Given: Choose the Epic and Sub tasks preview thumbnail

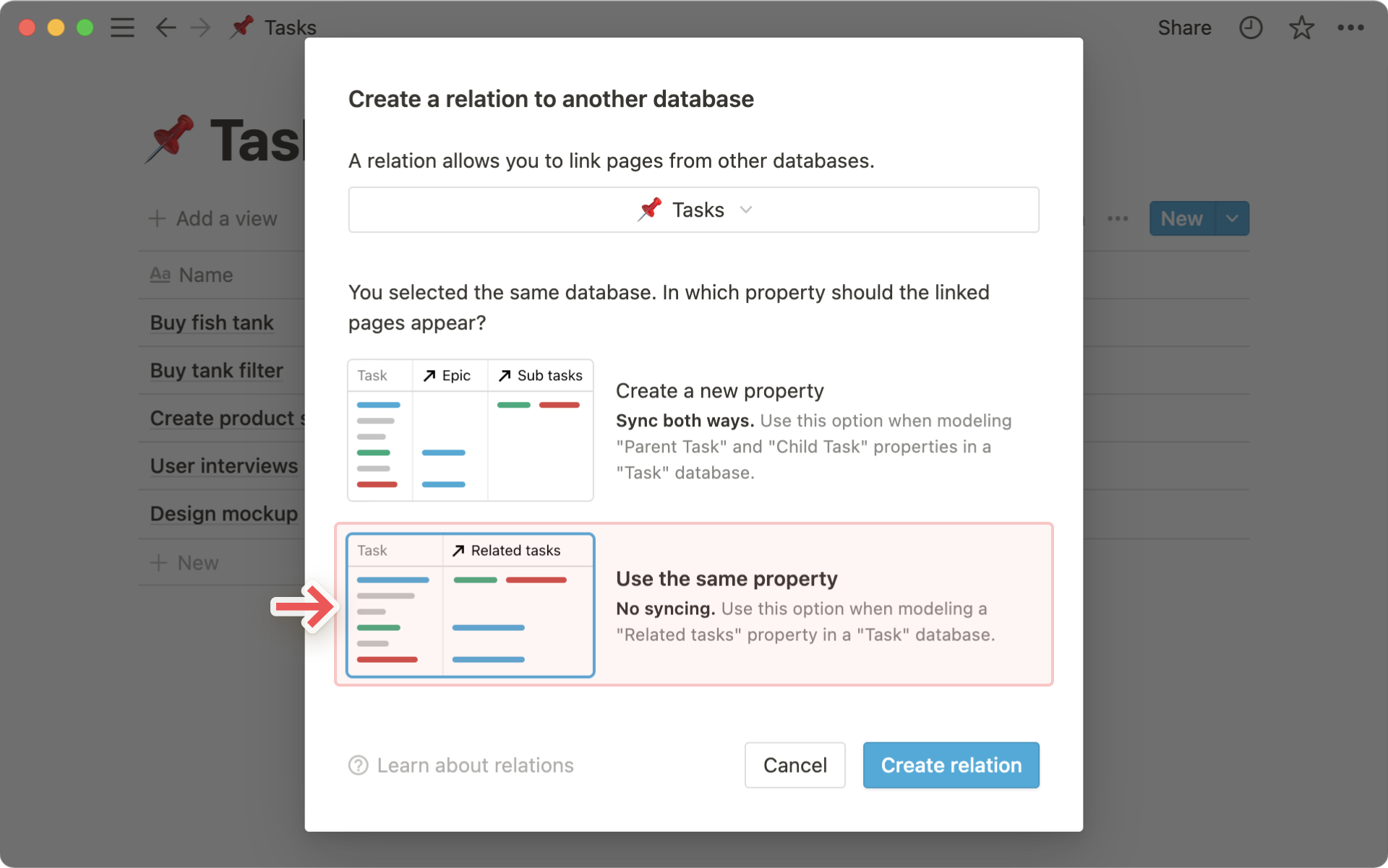Looking at the screenshot, I should coord(471,430).
